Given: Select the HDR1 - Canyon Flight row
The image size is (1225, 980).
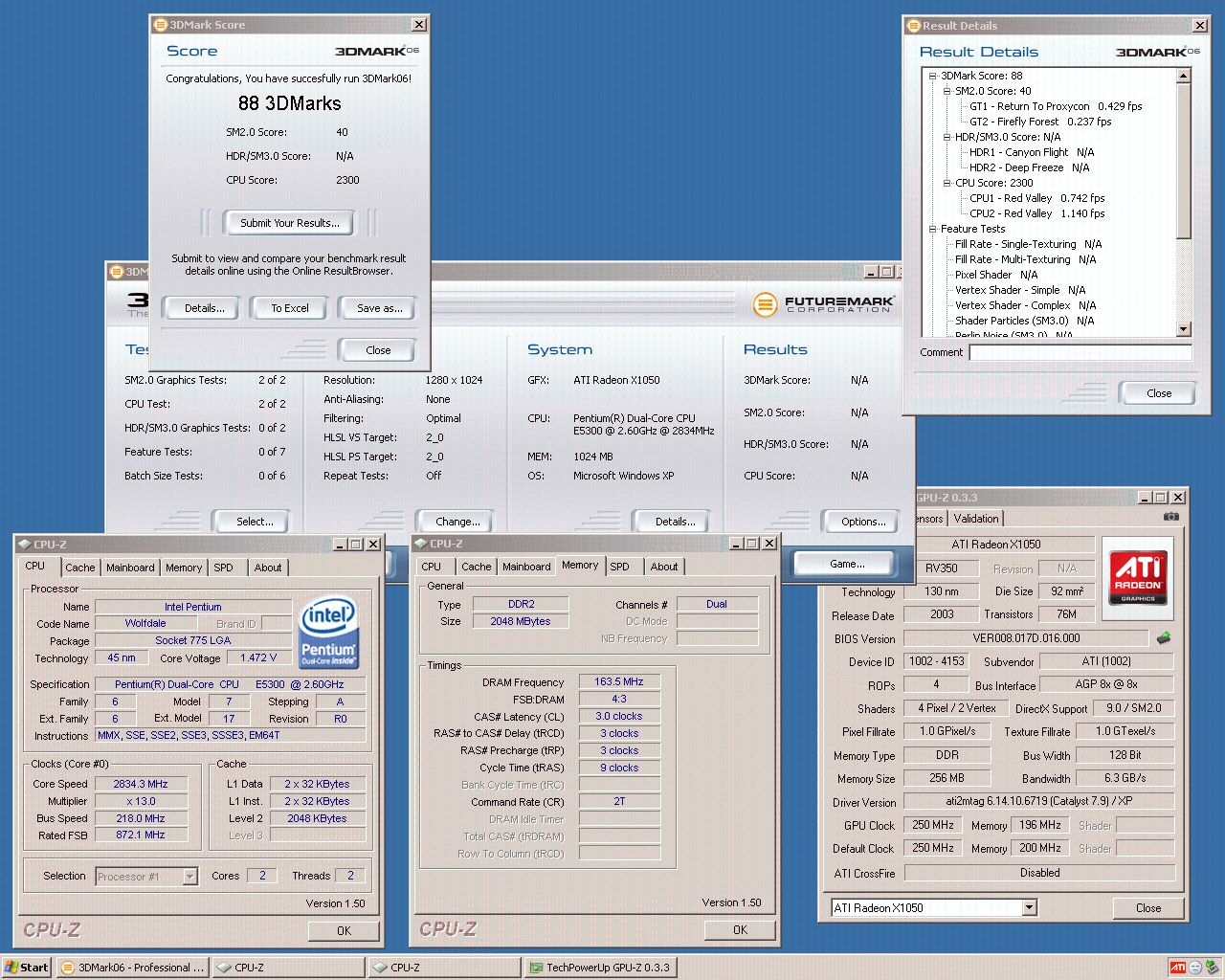Looking at the screenshot, I should pos(1032,152).
